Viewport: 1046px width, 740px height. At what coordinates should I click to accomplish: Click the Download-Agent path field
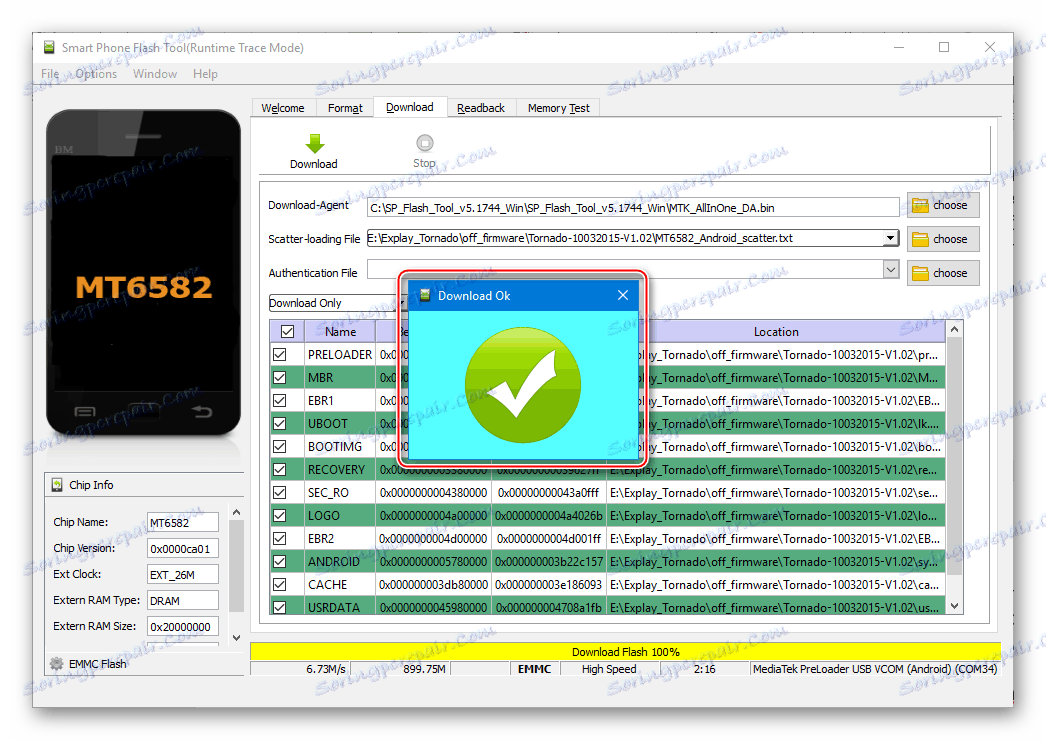point(632,208)
